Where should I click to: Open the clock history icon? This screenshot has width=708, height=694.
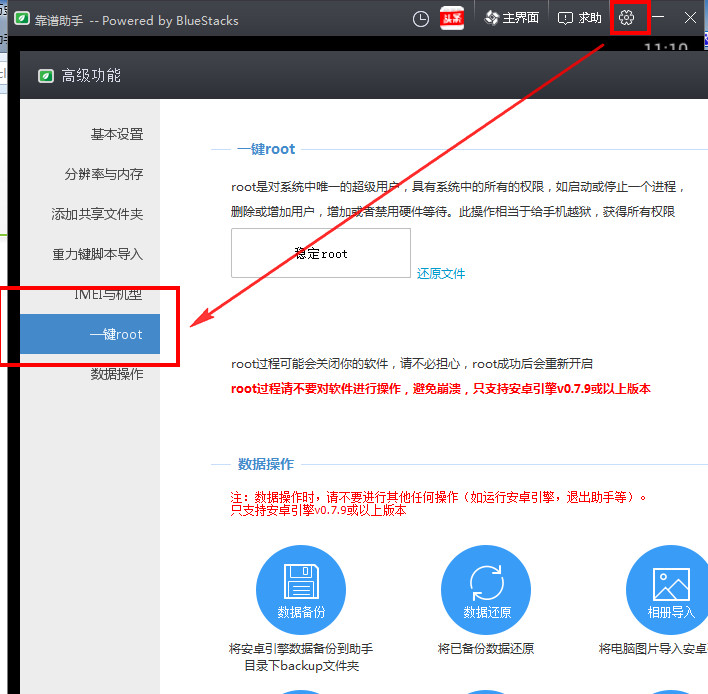coord(421,18)
